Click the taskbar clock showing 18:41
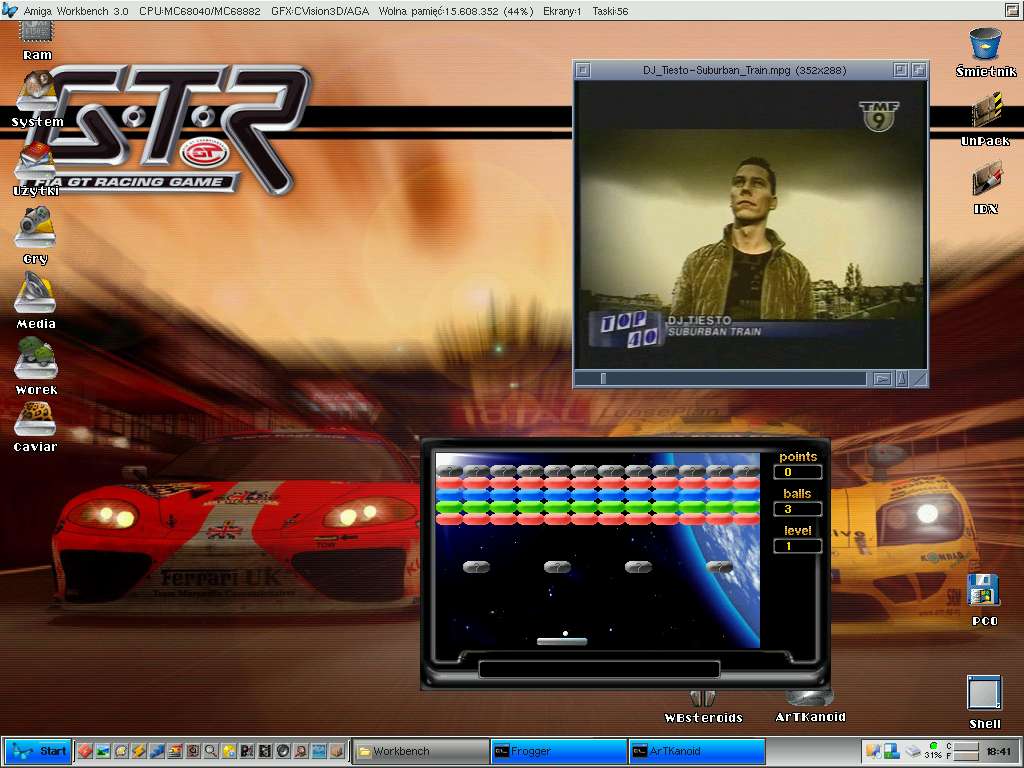The width and height of the screenshot is (1024, 768). click(999, 752)
